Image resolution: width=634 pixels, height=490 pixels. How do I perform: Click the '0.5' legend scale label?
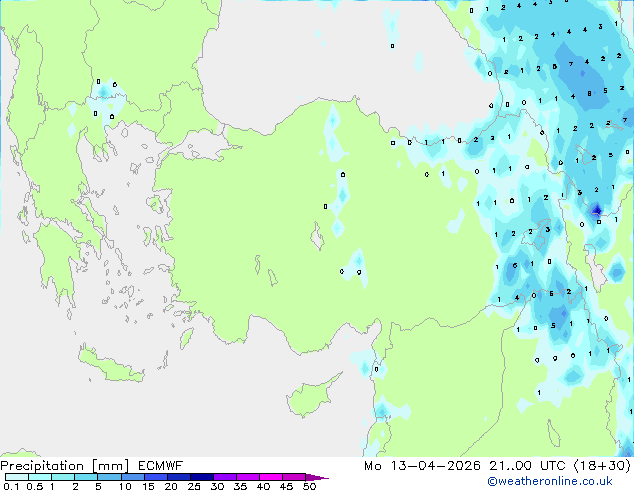point(34,486)
